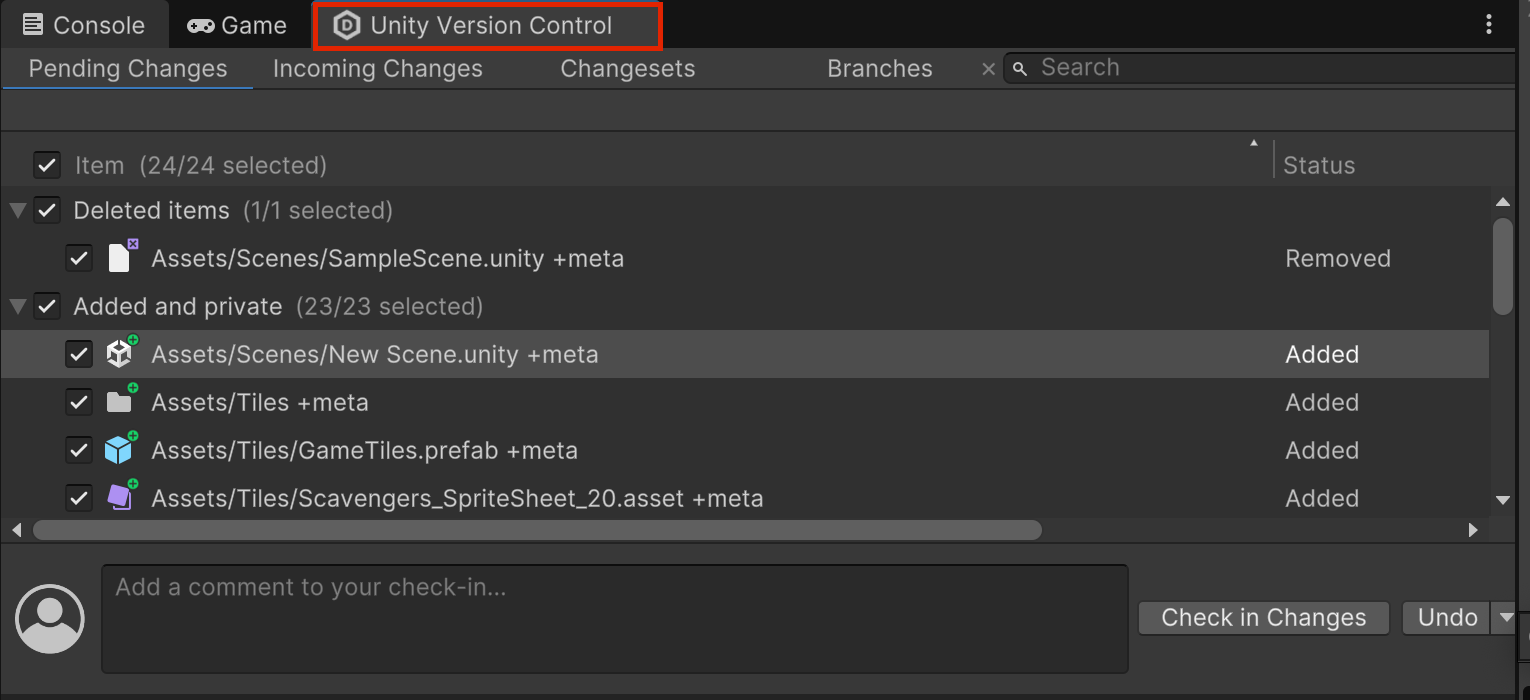
Task: Toggle the select-all Item checkbox
Action: 47,165
